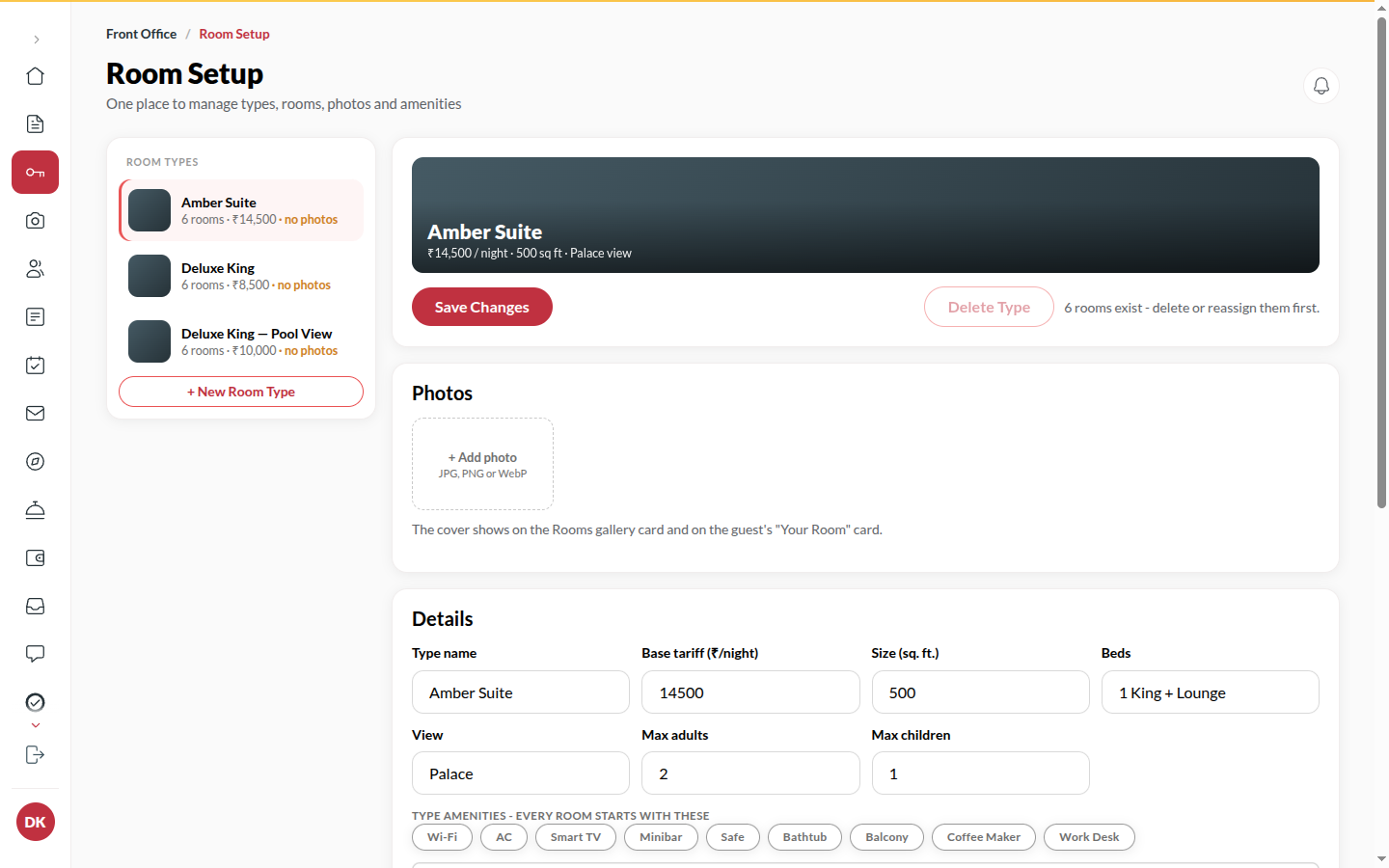Click the Delete Type button
Viewport: 1389px width, 868px height.
tap(989, 307)
